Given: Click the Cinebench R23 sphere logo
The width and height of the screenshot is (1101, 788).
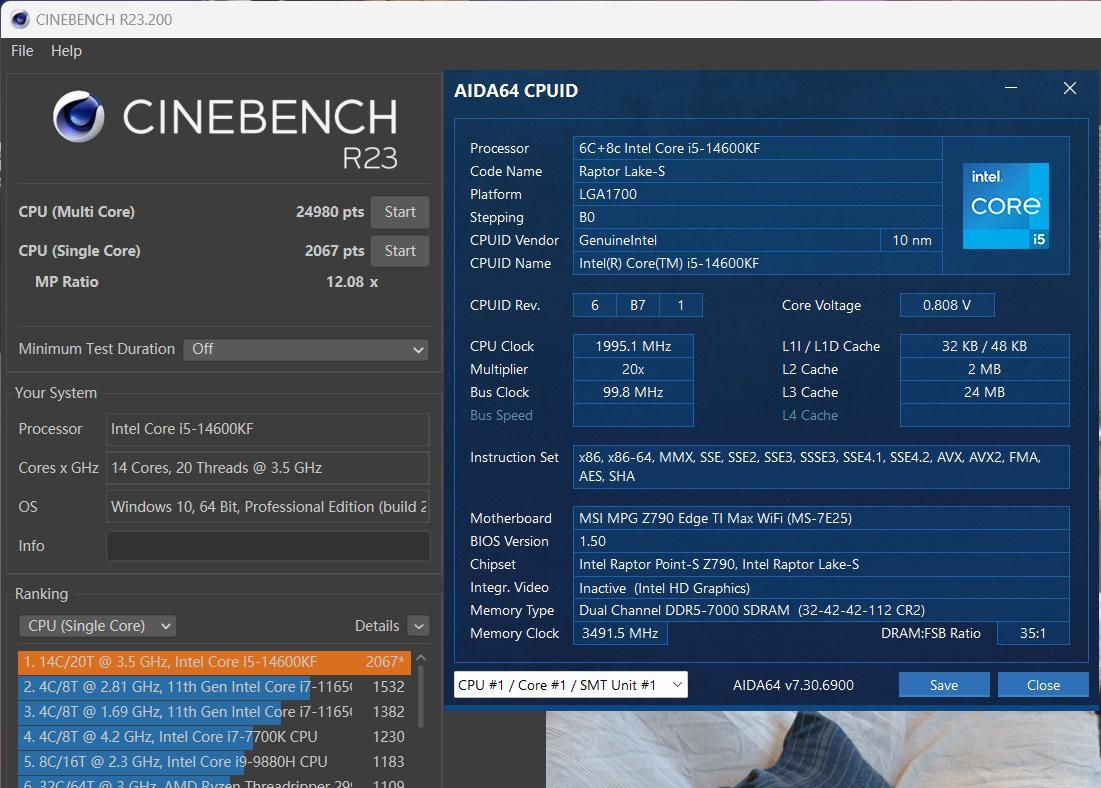Looking at the screenshot, I should [79, 117].
